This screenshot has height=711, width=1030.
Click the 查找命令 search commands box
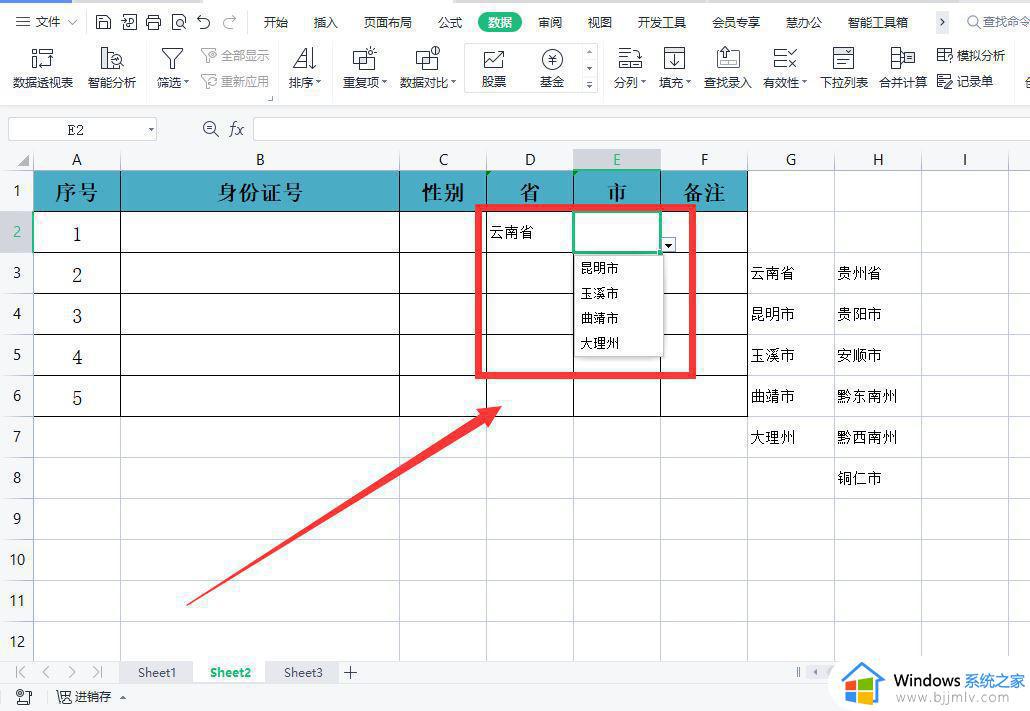[997, 22]
